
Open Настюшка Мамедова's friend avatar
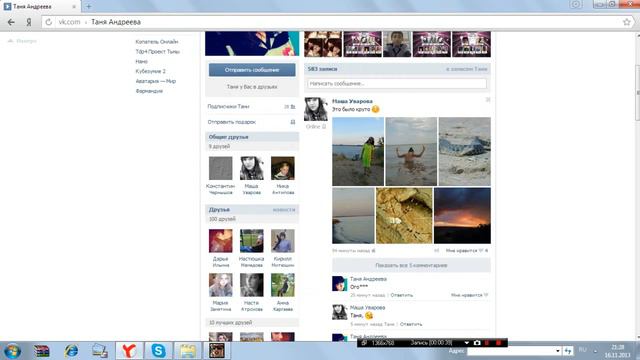(x=251, y=241)
